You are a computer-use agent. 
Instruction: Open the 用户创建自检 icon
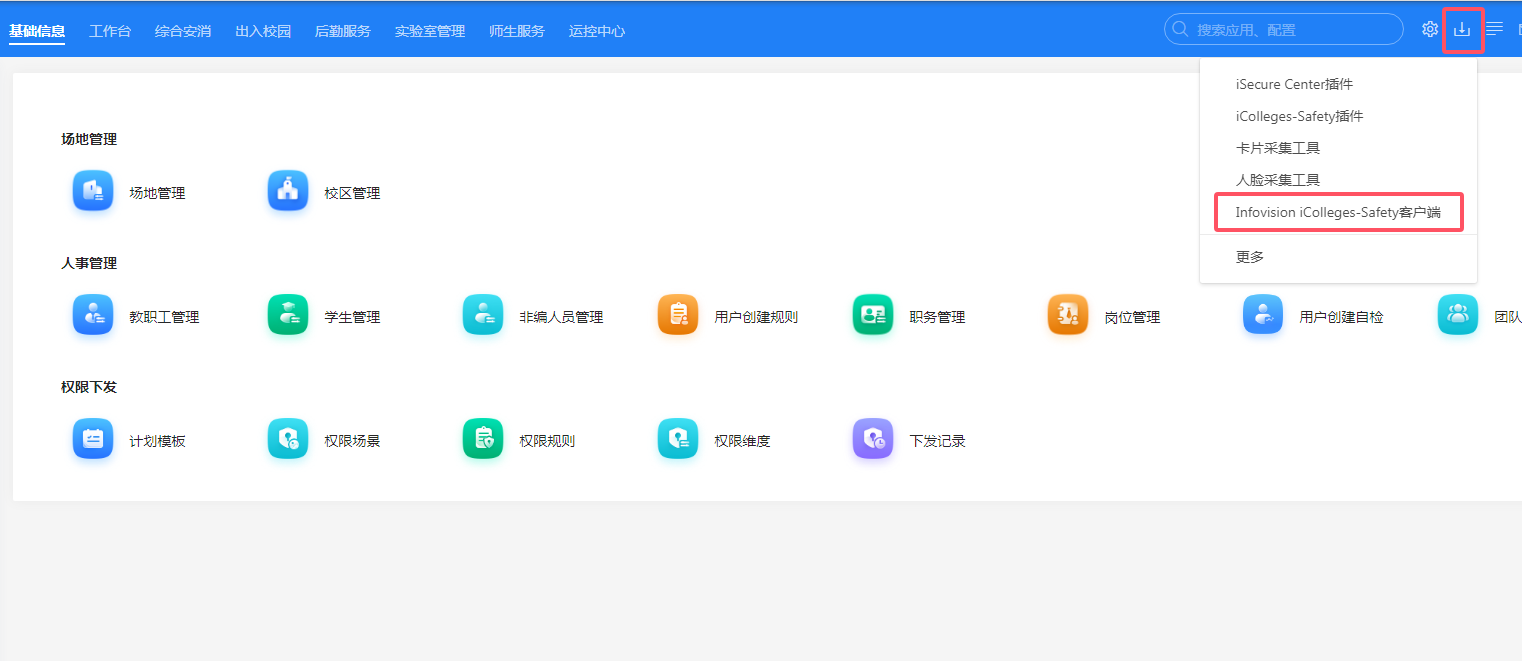[1263, 315]
